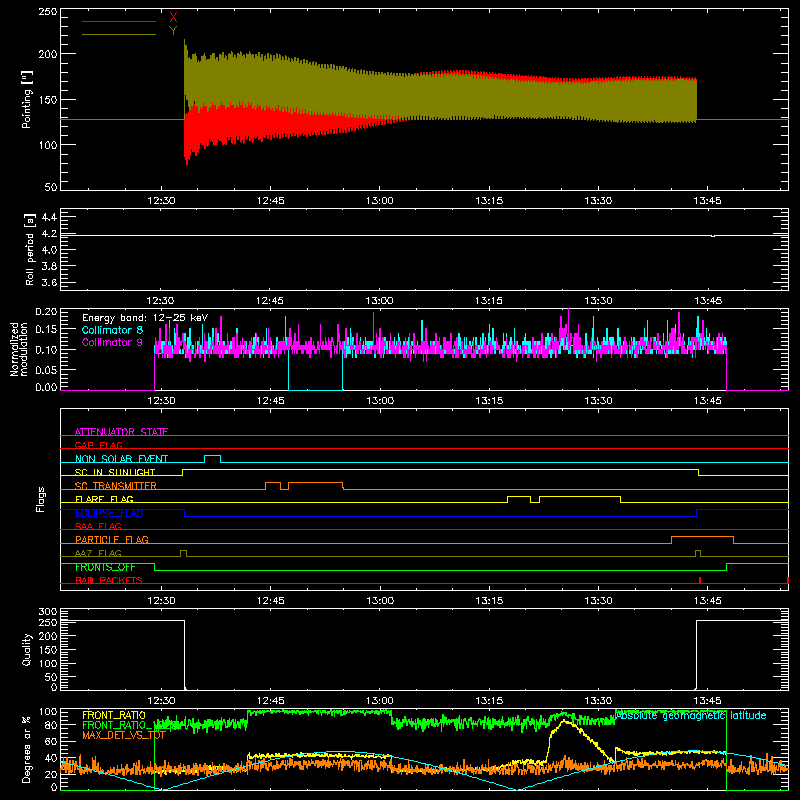Select the yellow FRONT_RATIO legend label
Screen dimensions: 800x800
(114, 715)
